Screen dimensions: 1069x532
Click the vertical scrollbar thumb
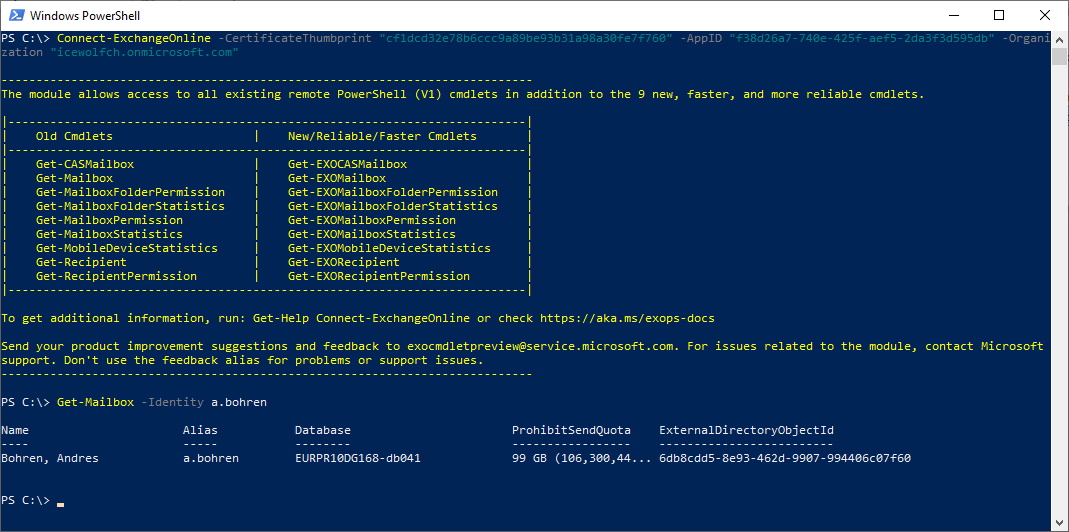point(1059,55)
